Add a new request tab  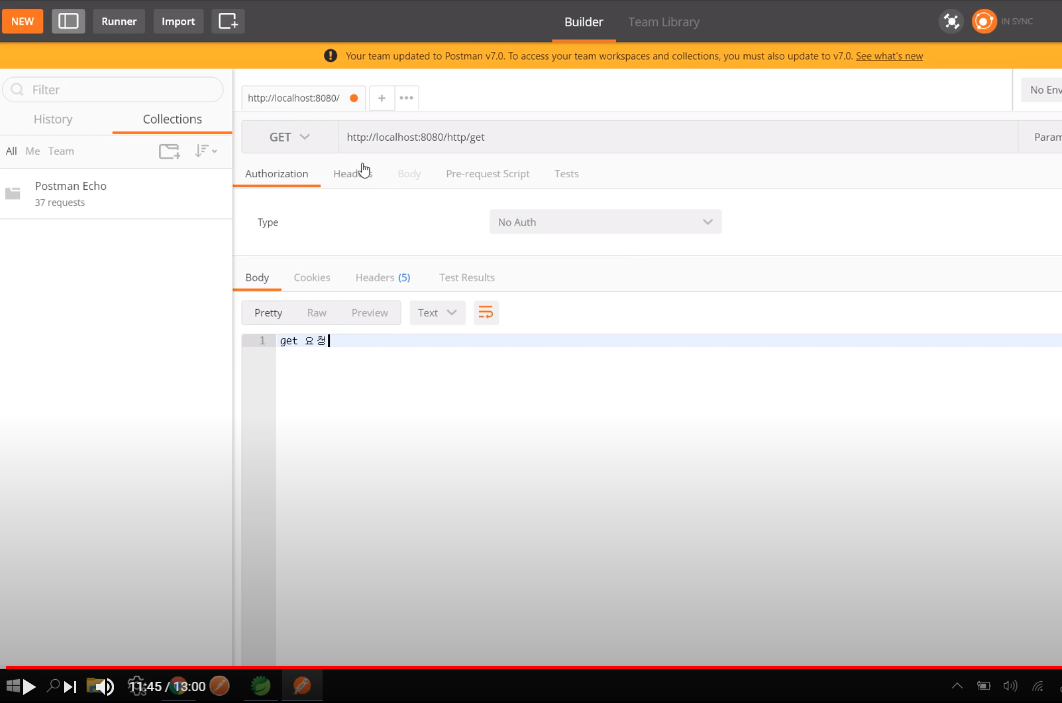pyautogui.click(x=381, y=98)
